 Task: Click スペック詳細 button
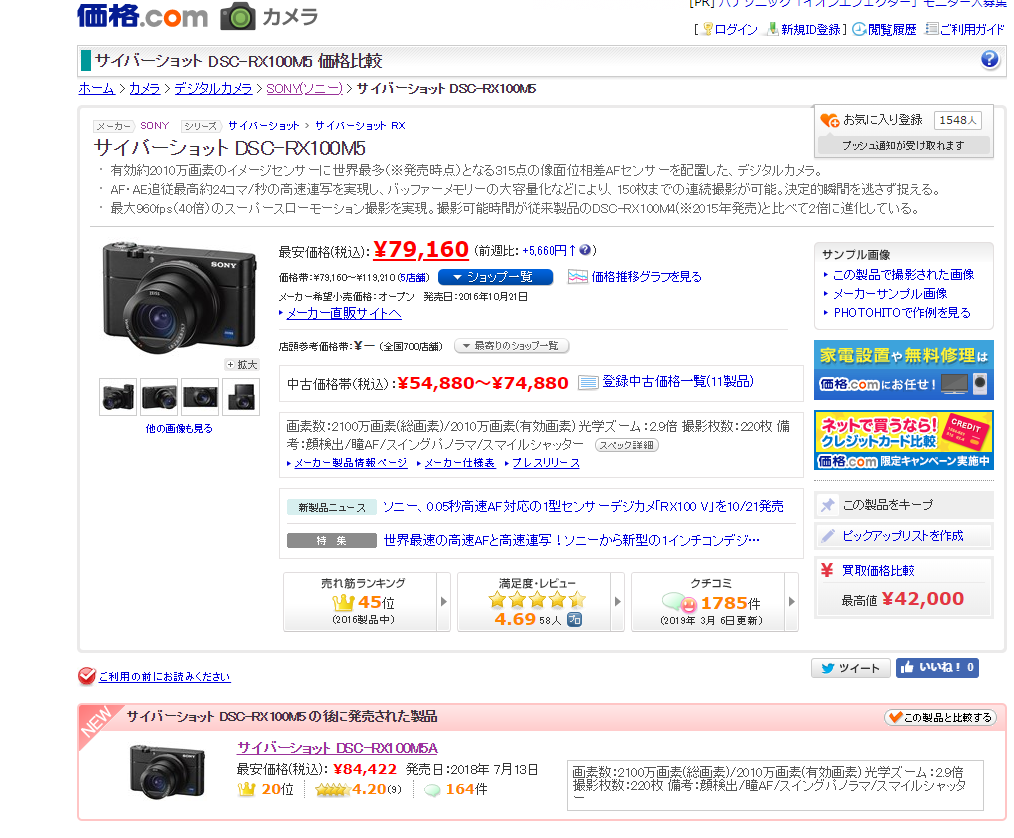pos(626,445)
